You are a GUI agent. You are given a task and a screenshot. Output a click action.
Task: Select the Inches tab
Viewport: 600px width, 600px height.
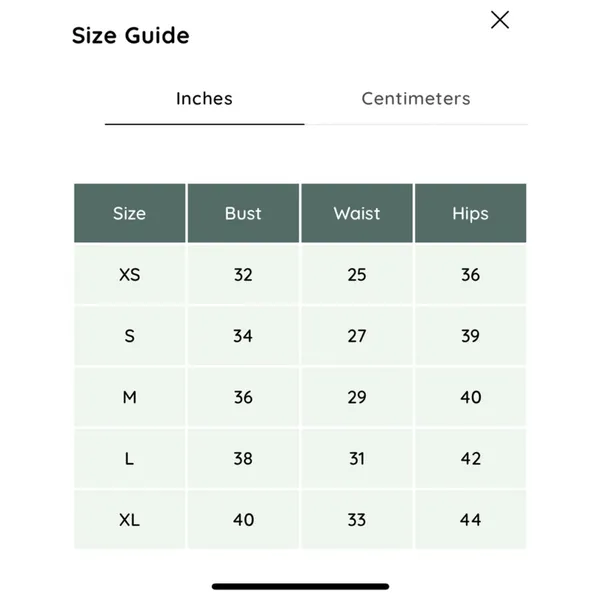click(x=204, y=99)
